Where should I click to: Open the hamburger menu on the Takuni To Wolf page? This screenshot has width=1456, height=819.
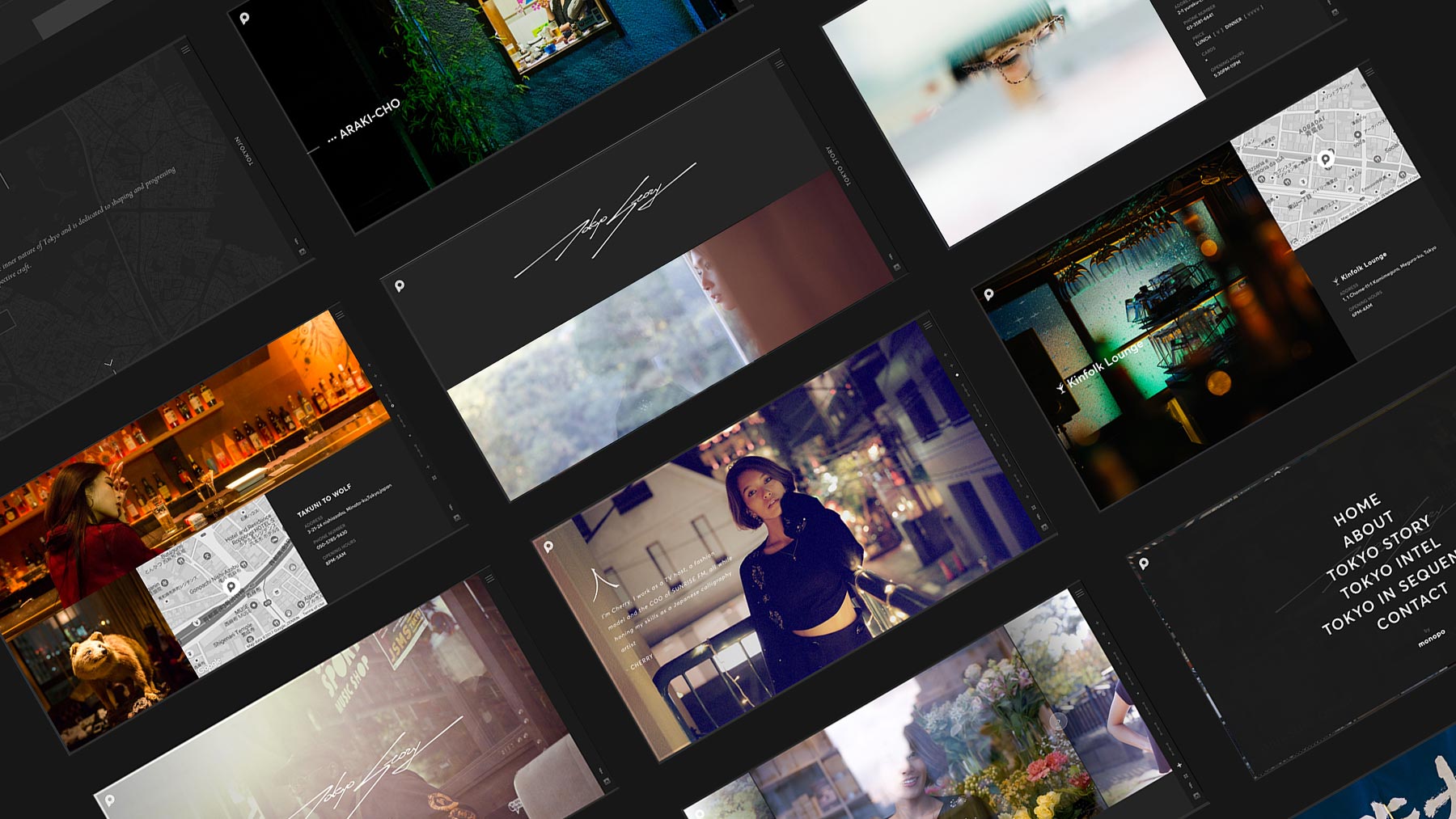340,315
